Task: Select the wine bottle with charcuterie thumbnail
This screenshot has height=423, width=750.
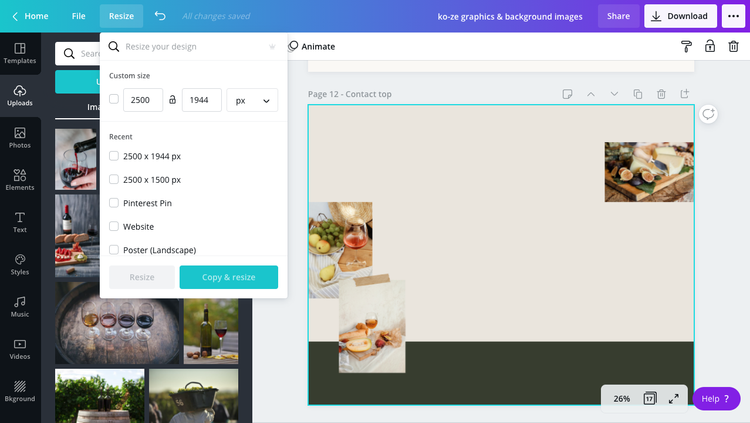Action: (77, 236)
